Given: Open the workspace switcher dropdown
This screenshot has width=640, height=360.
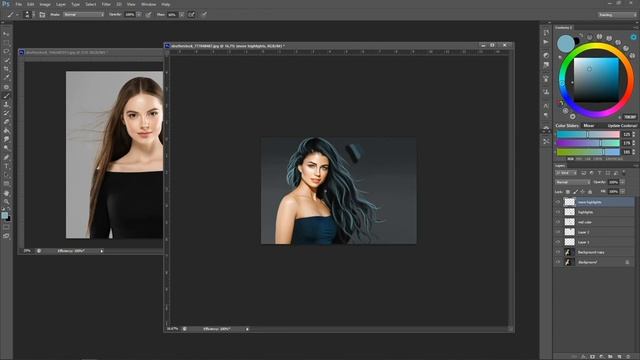Looking at the screenshot, I should click(x=617, y=15).
